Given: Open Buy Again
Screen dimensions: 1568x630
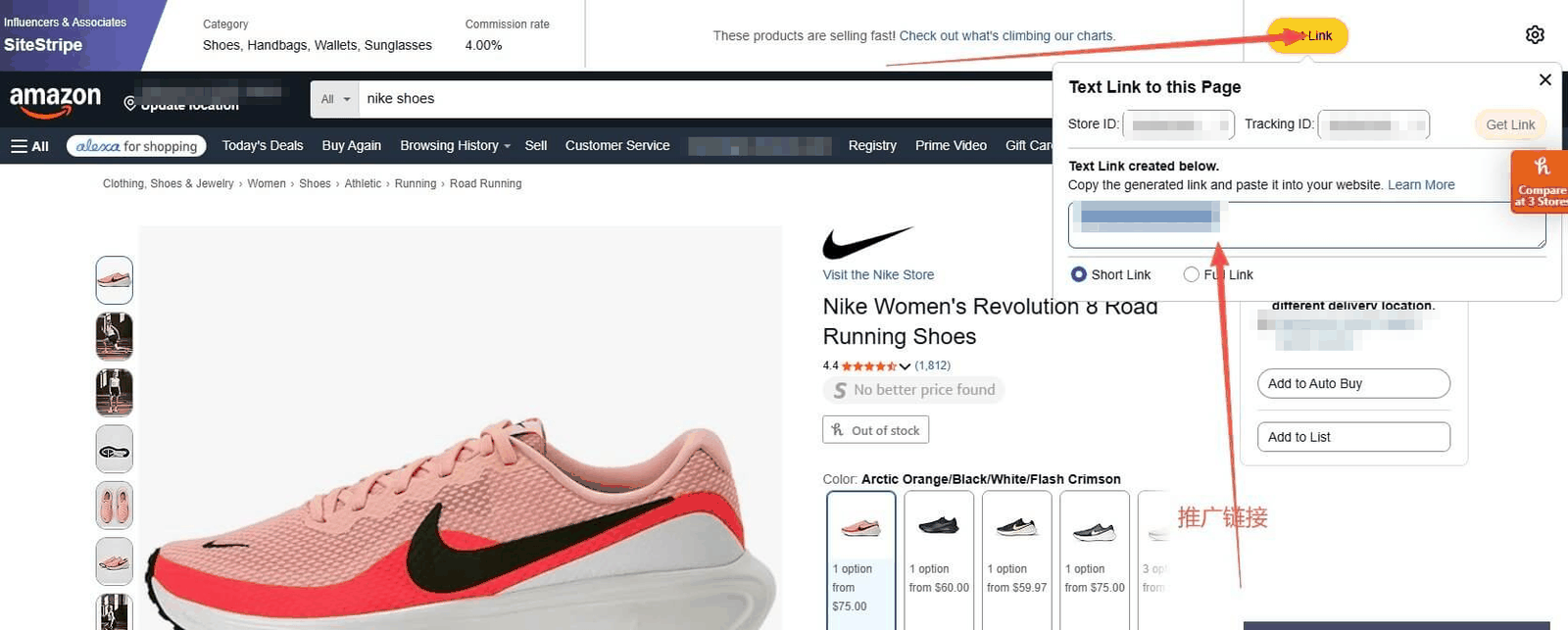Looking at the screenshot, I should click(x=352, y=145).
